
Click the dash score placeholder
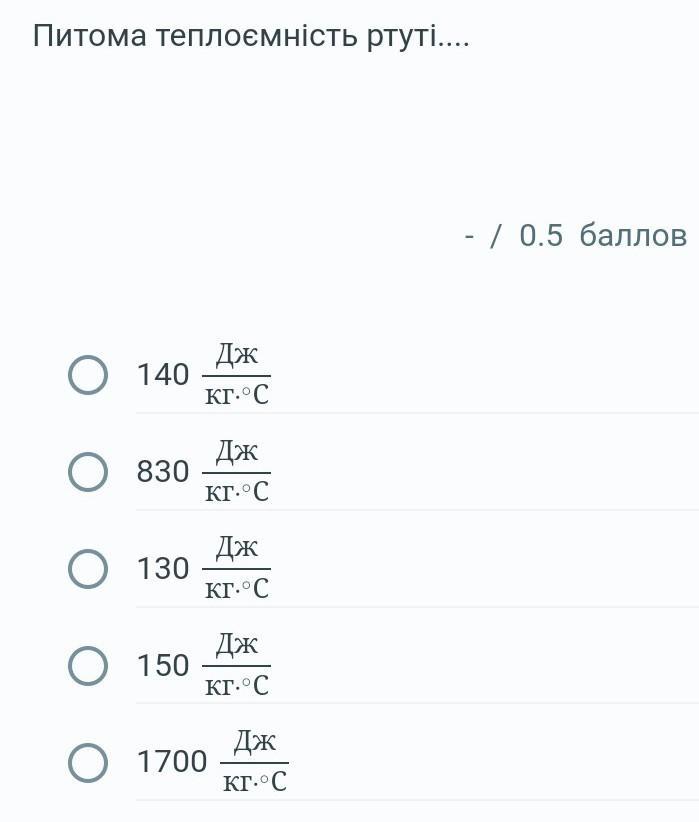click(469, 236)
